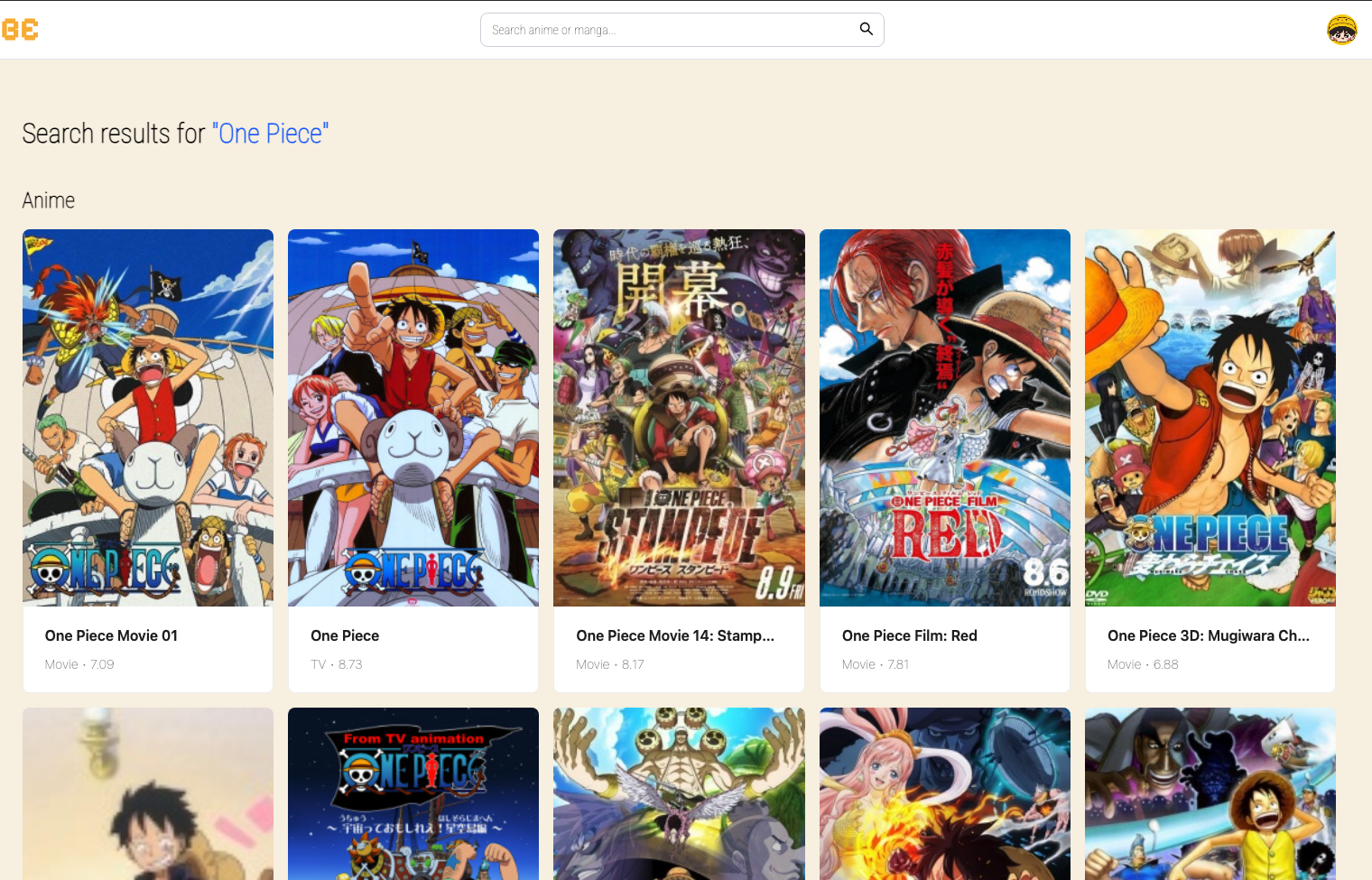
Task: Select the 'One Piece' TV title
Action: click(345, 635)
